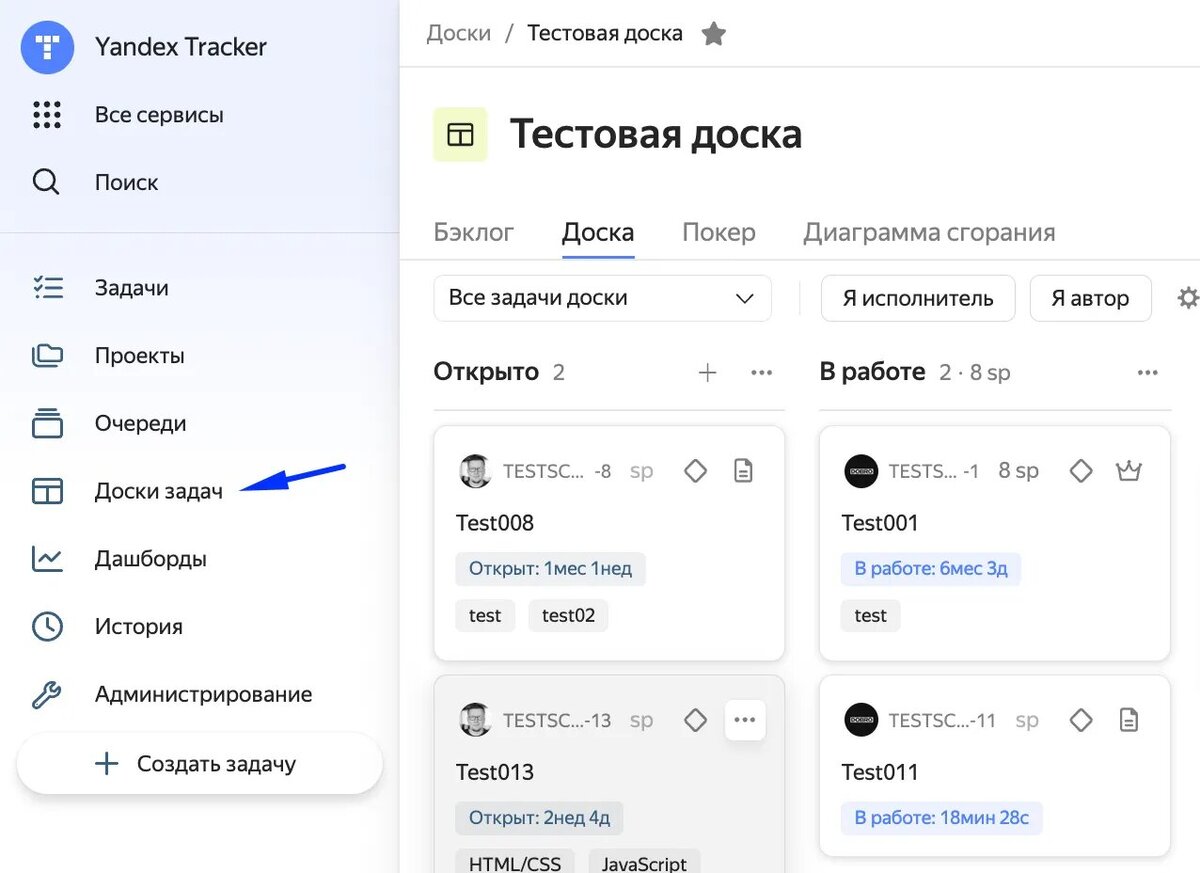This screenshot has height=873, width=1200.
Task: Click assignee avatar on Test008 card
Action: tap(475, 471)
